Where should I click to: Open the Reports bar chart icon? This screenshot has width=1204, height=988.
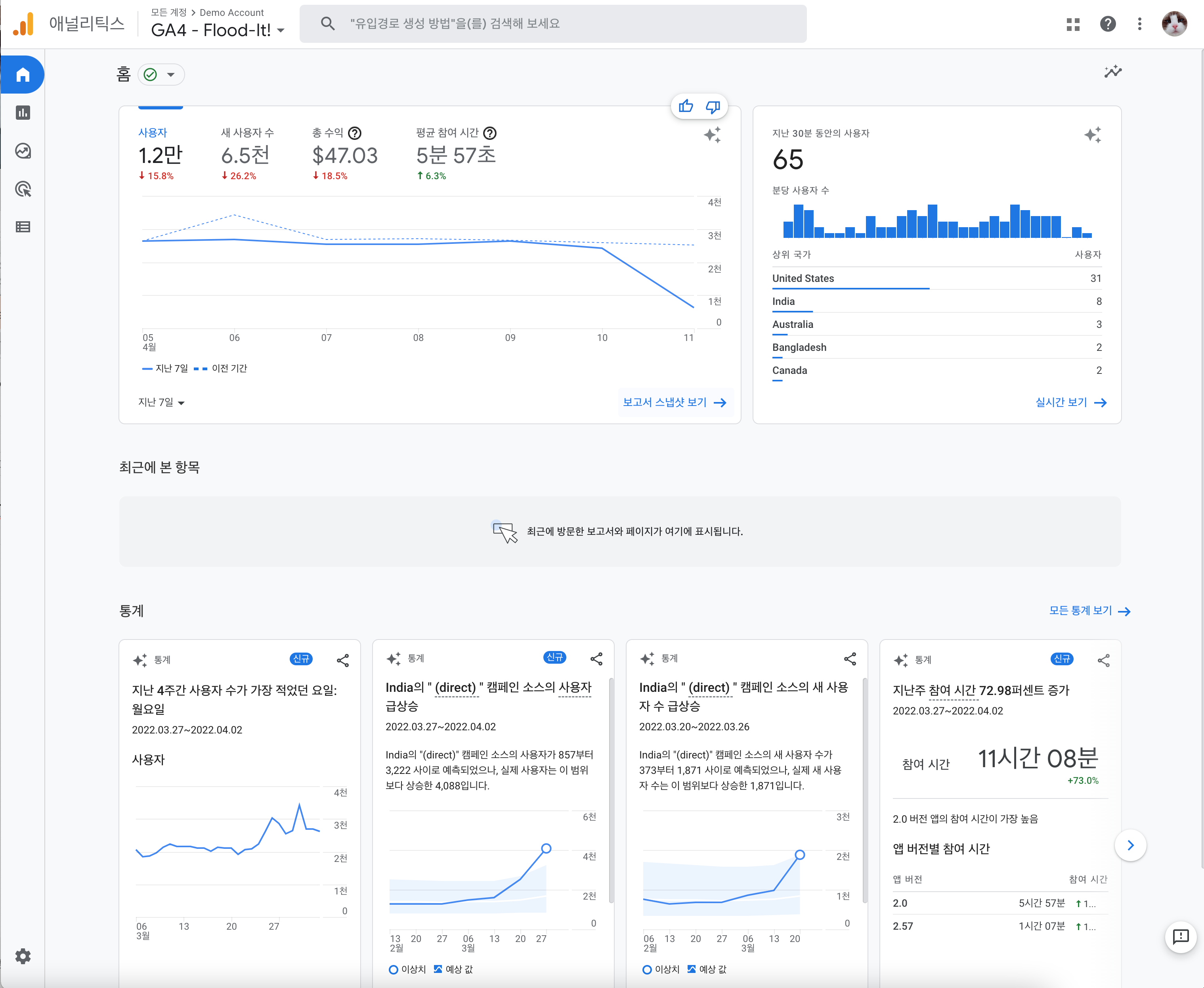tap(23, 113)
